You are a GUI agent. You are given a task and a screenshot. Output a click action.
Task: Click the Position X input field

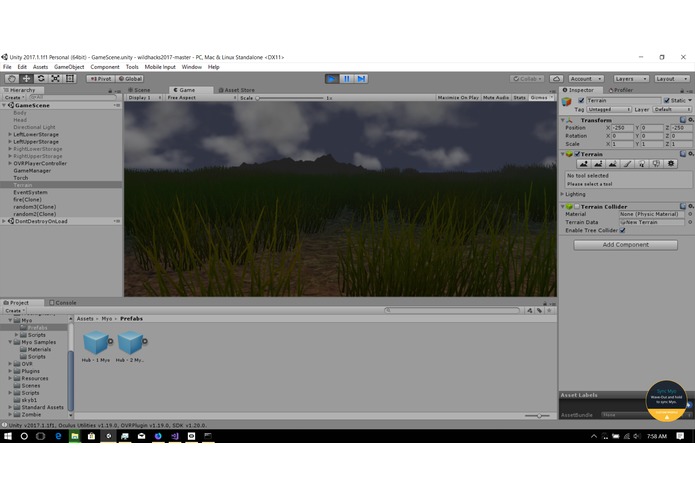[622, 128]
